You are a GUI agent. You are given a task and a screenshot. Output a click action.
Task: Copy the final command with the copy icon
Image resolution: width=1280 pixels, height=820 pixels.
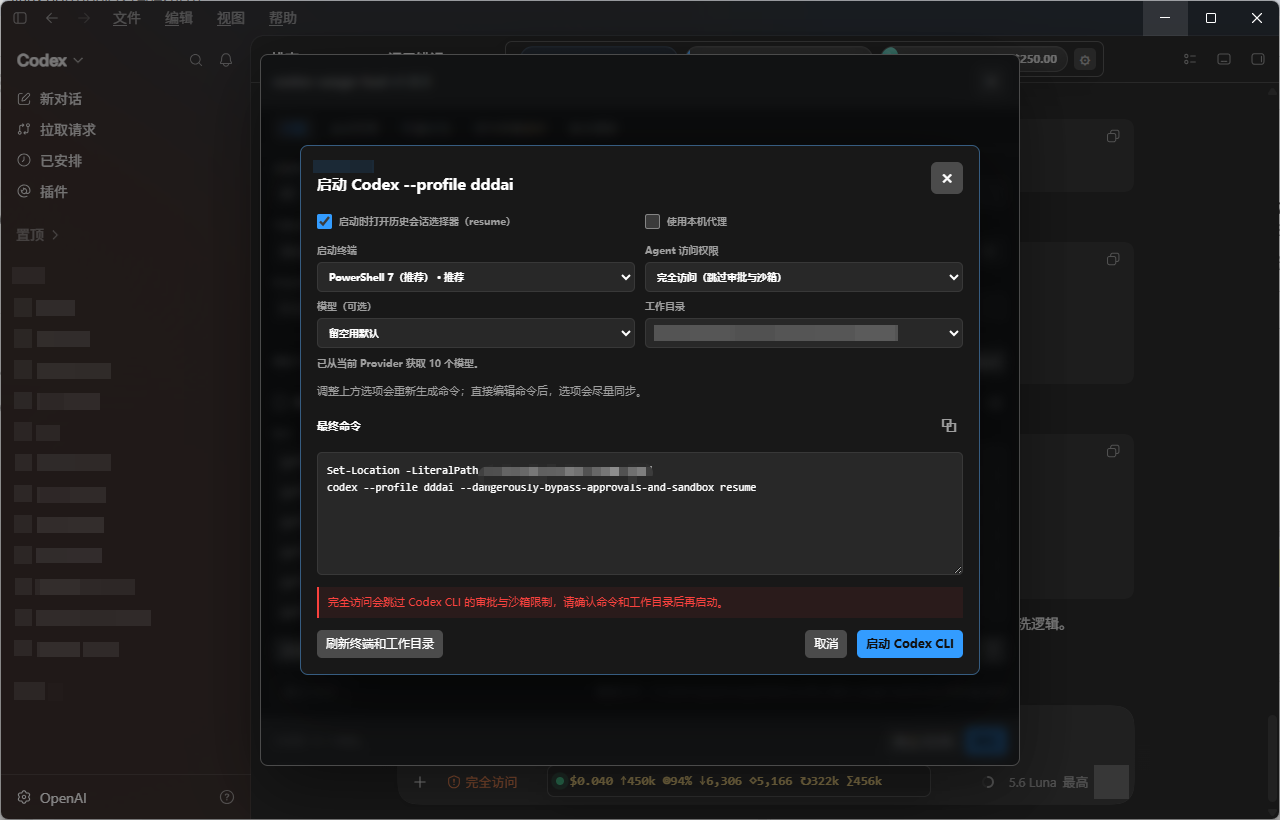point(949,425)
